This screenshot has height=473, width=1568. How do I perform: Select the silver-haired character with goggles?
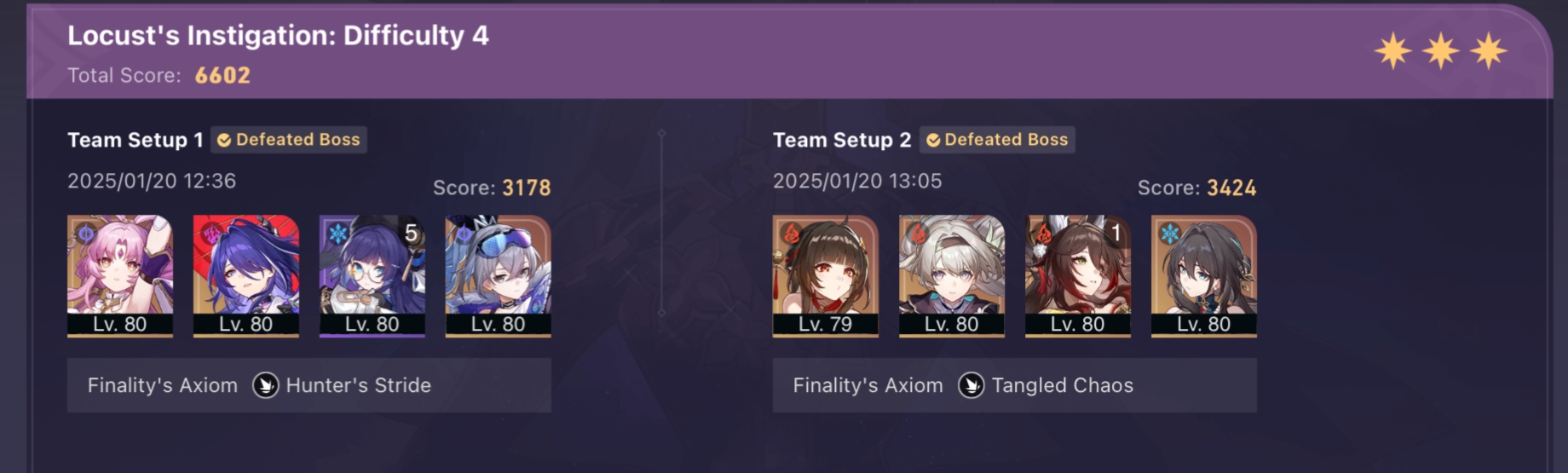[499, 275]
